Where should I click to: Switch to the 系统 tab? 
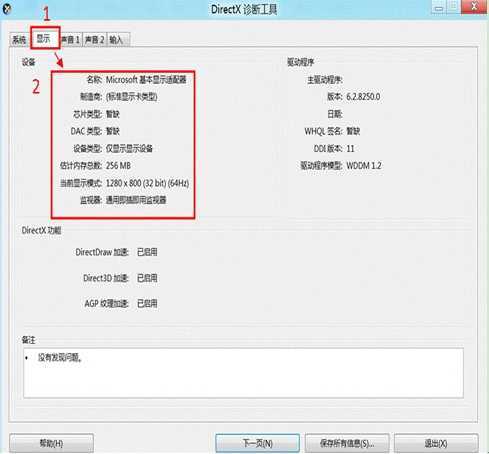[x=19, y=40]
